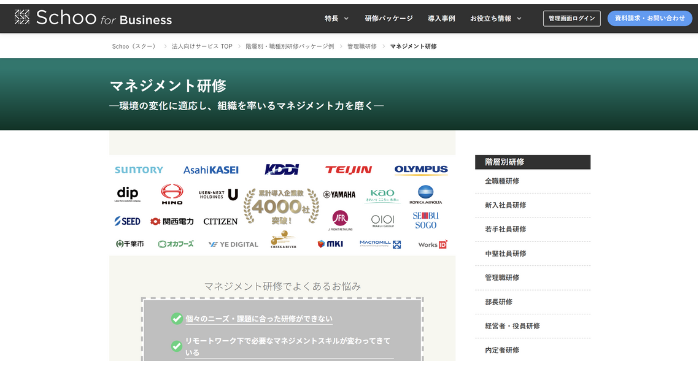Click the YAMAHA logo
The width and height of the screenshot is (698, 365).
pyautogui.click(x=339, y=195)
